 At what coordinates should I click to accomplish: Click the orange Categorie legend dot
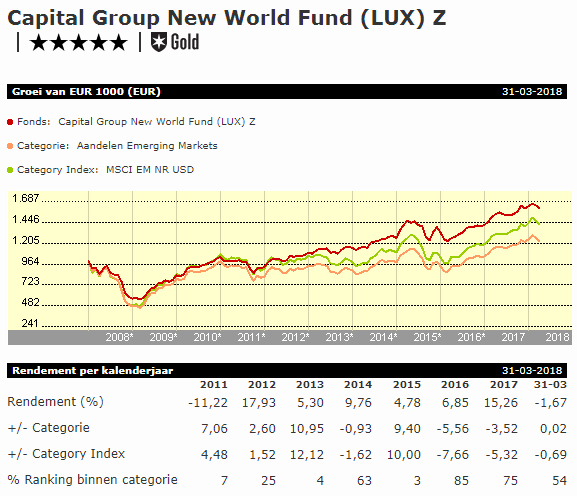coord(10,146)
